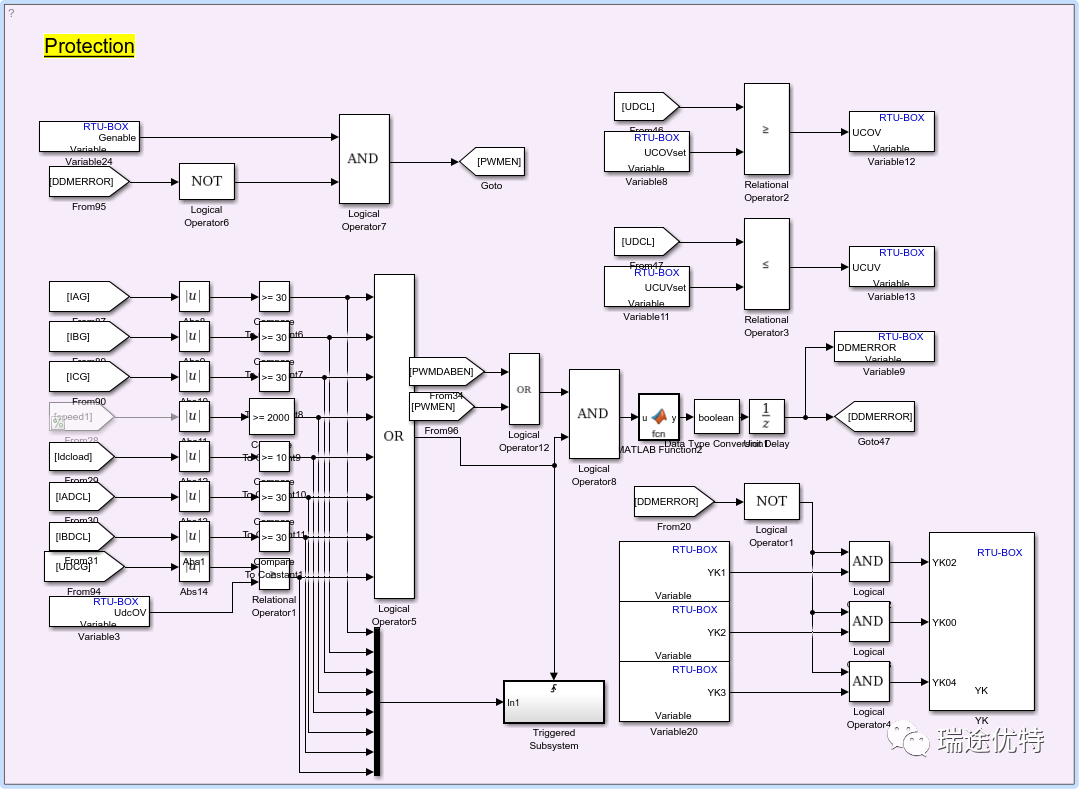Click the boolean Data Type Conversion block
This screenshot has height=789, width=1080.
click(715, 417)
